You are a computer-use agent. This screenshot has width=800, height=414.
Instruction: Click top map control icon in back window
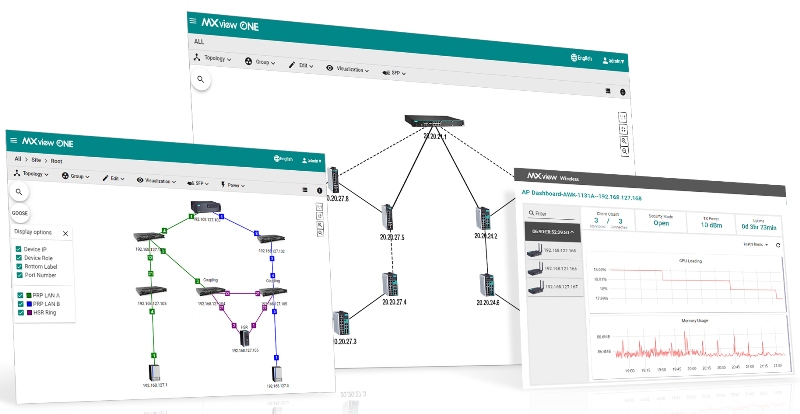[622, 117]
